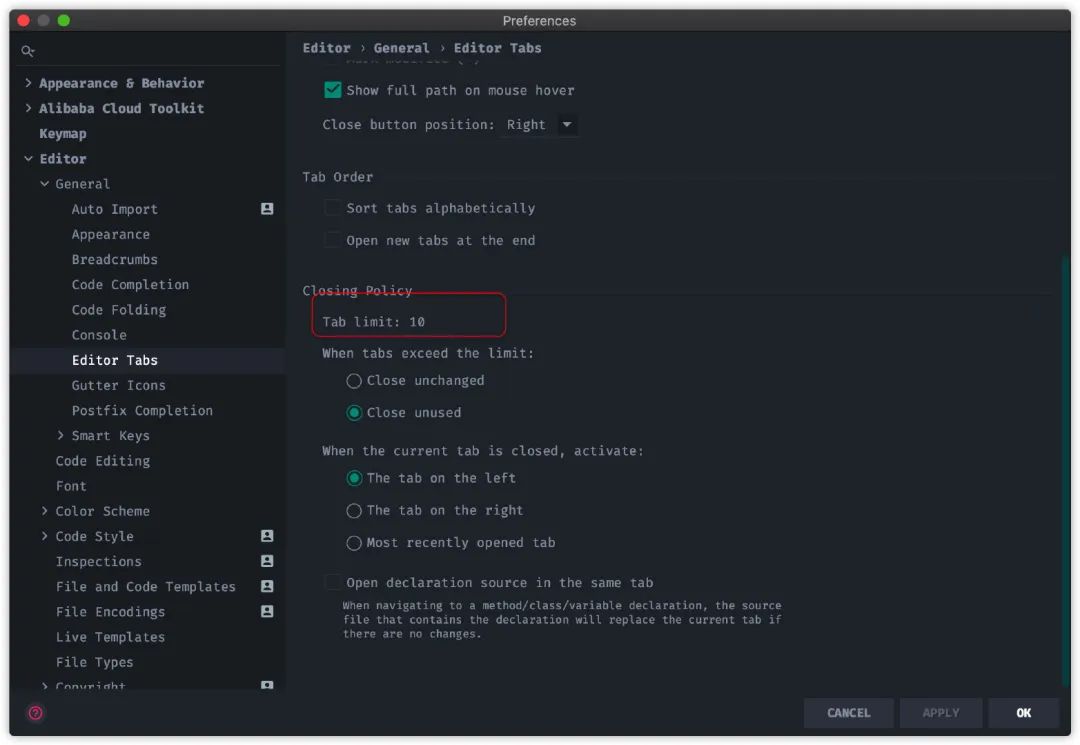This screenshot has width=1080, height=745.
Task: Open the Keymap settings page
Action: [63, 134]
